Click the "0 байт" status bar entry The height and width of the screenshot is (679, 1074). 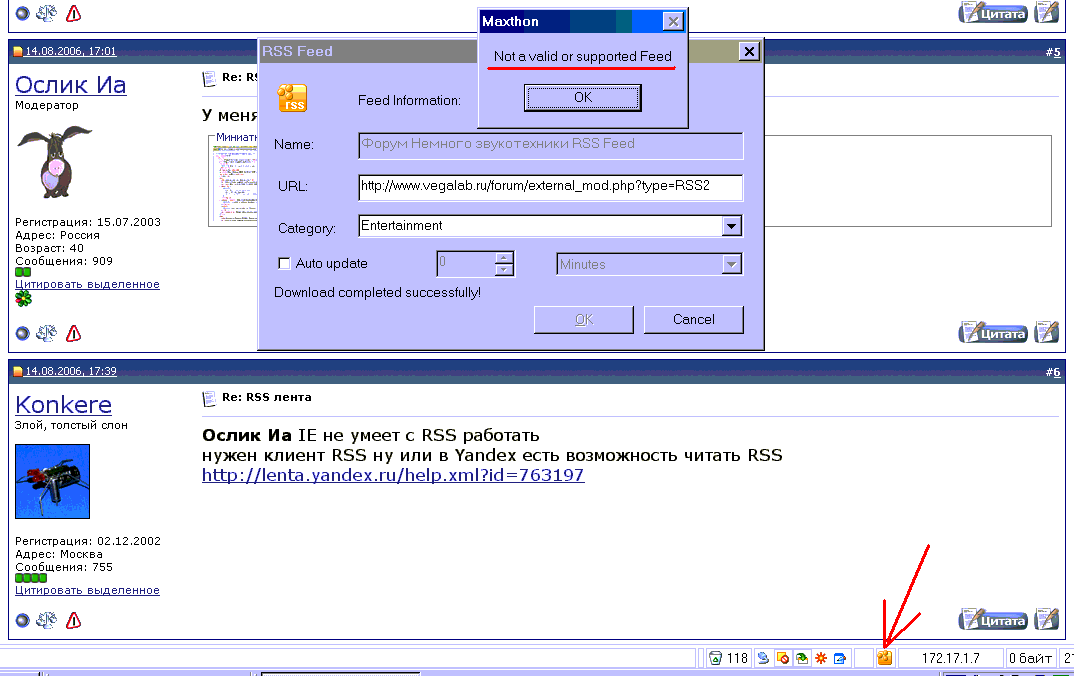pyautogui.click(x=1030, y=658)
